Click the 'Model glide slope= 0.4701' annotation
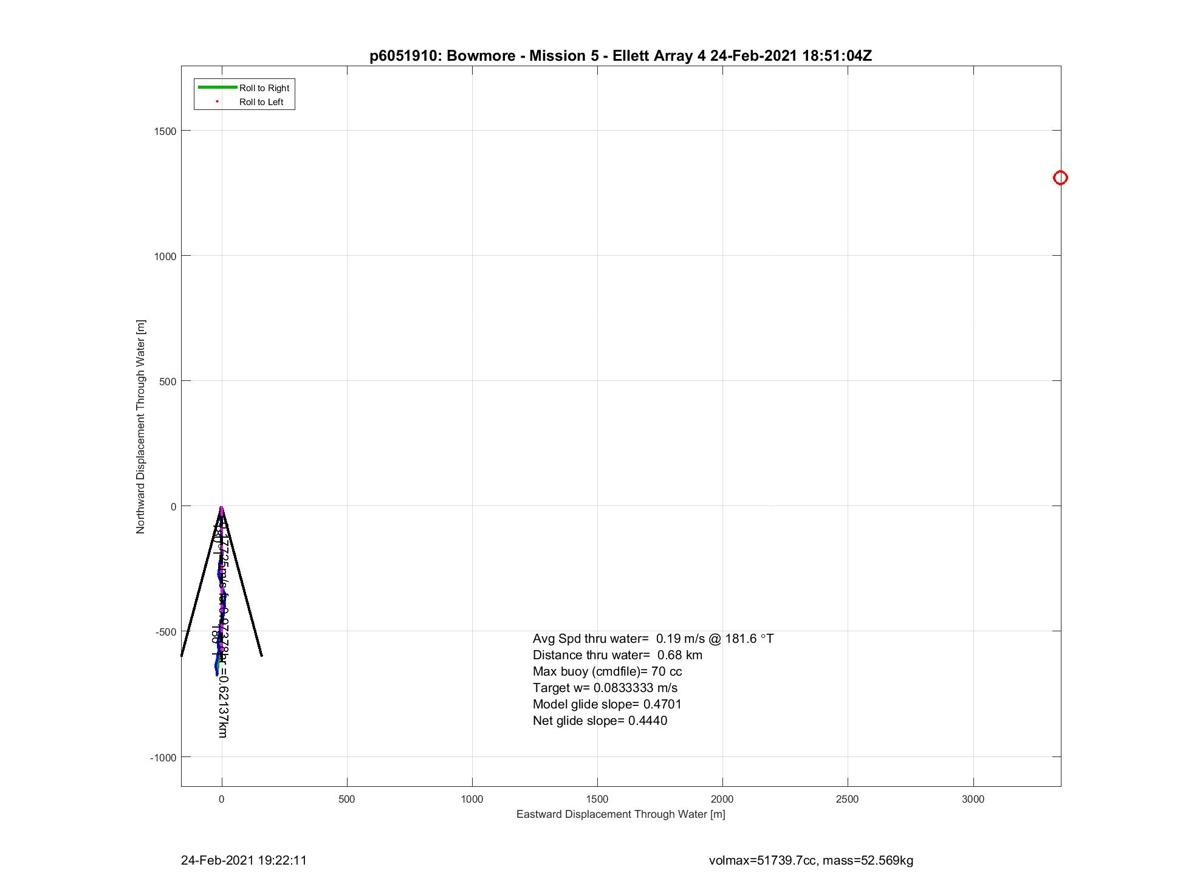1200x885 pixels. pos(608,704)
